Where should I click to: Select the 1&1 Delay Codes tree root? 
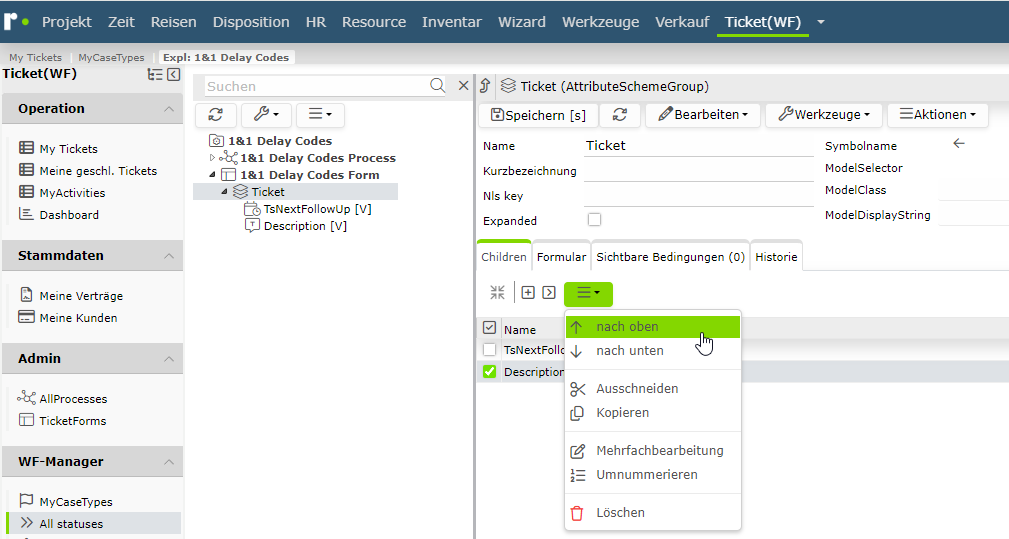[280, 141]
